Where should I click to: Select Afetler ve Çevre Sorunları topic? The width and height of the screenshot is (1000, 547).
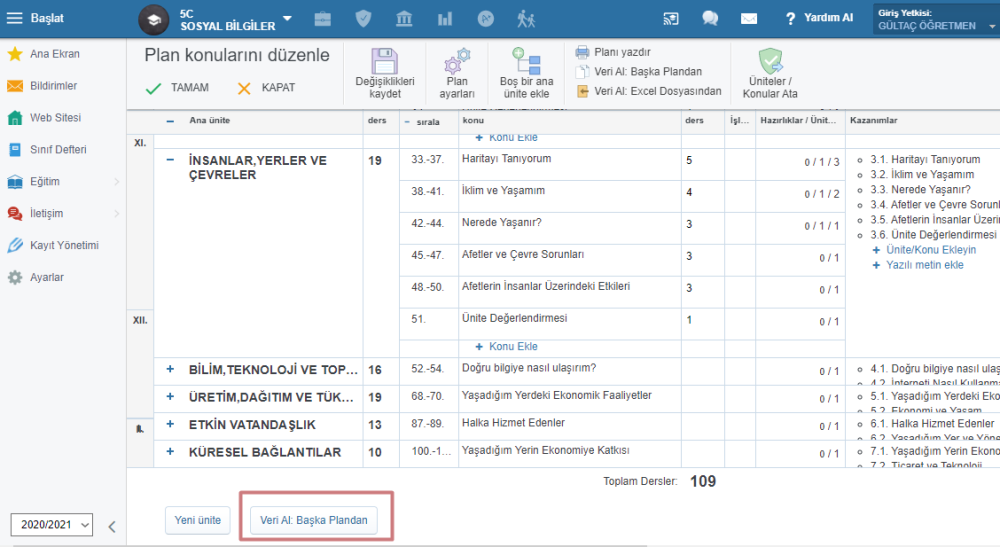(570, 261)
